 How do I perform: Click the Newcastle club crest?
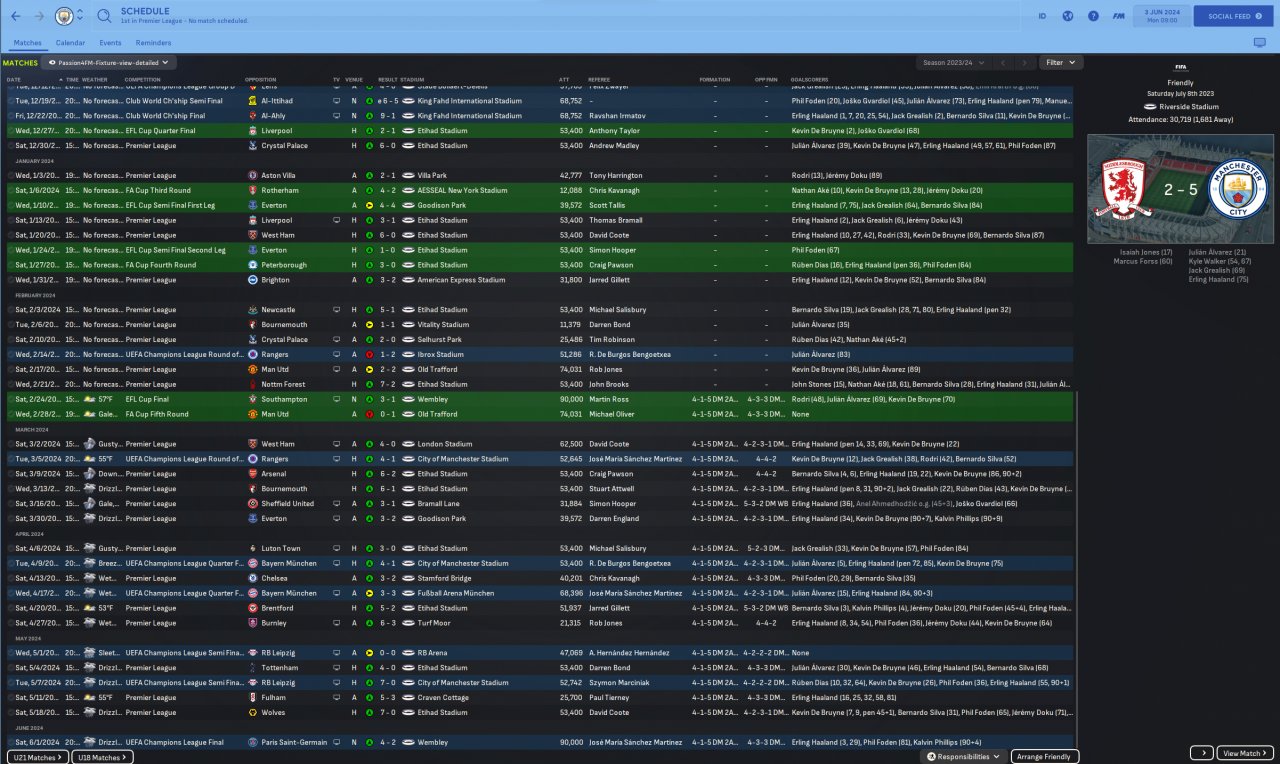252,310
